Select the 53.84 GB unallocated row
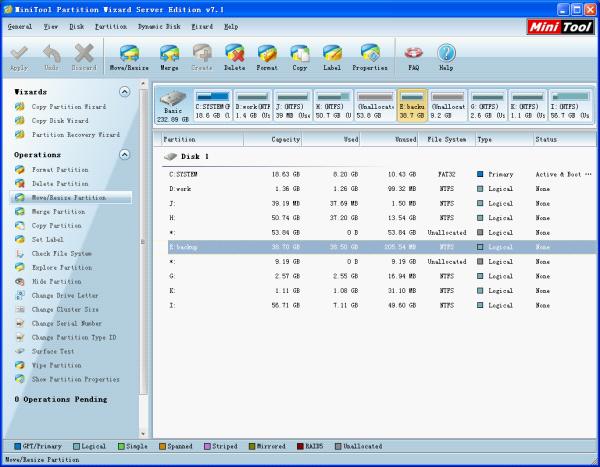Image resolution: width=600 pixels, height=467 pixels. tap(382, 232)
